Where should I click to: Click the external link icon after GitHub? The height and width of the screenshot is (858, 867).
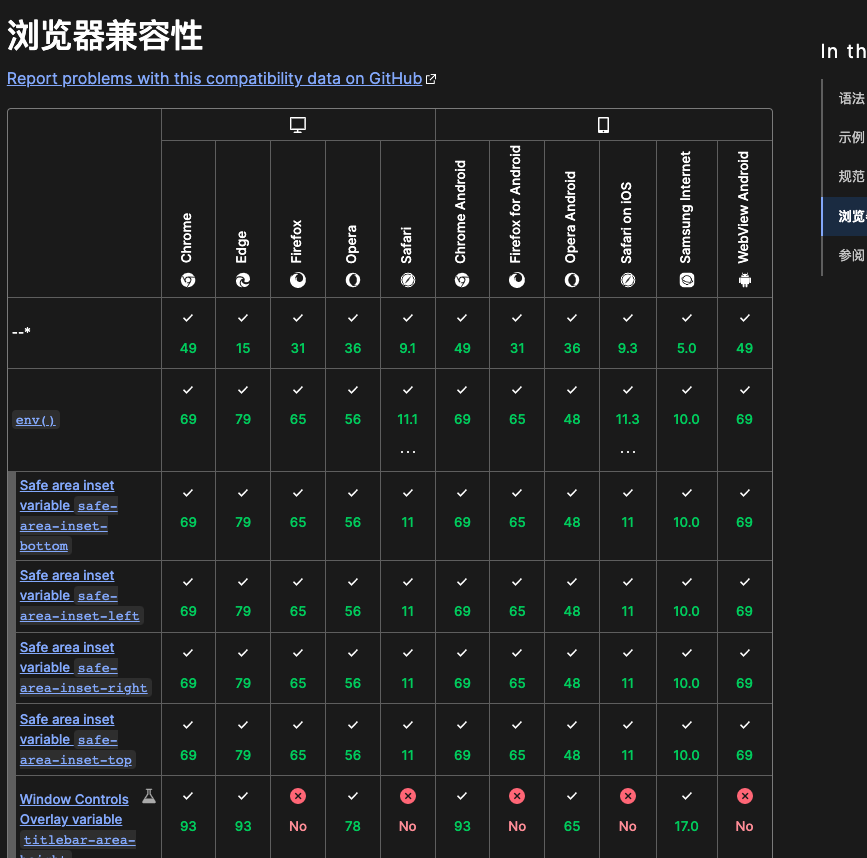[431, 79]
